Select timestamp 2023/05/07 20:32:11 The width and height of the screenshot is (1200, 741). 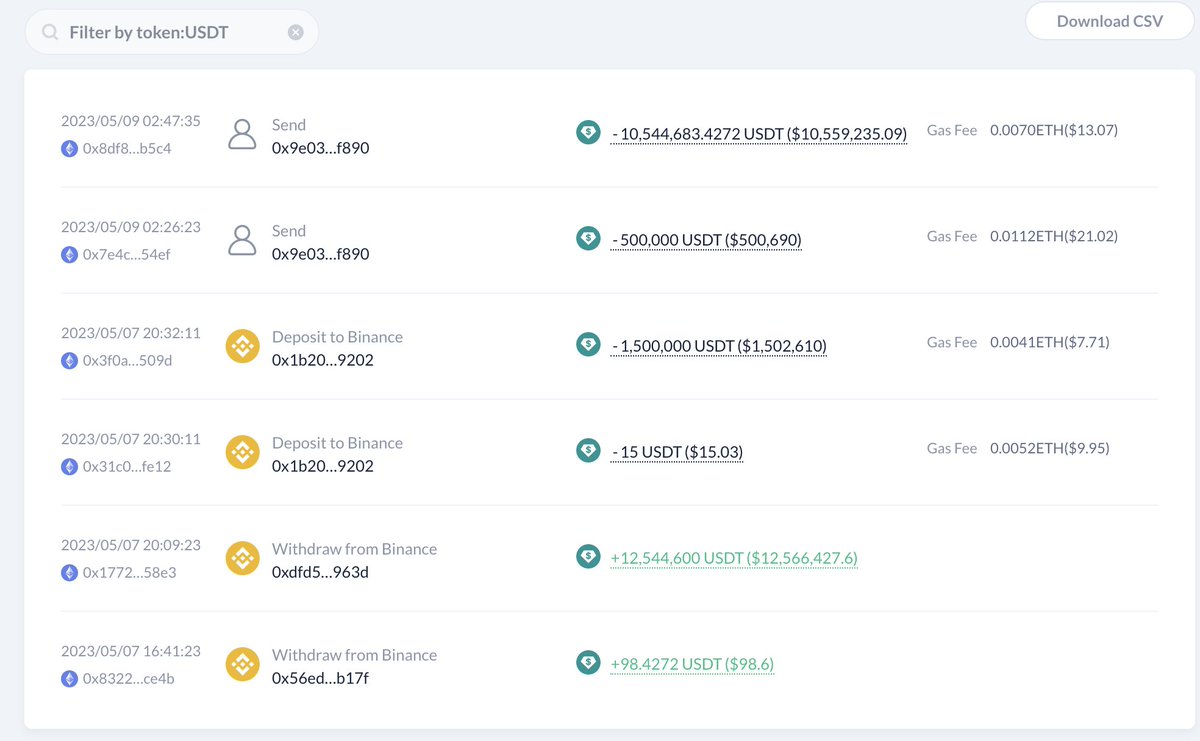point(131,333)
